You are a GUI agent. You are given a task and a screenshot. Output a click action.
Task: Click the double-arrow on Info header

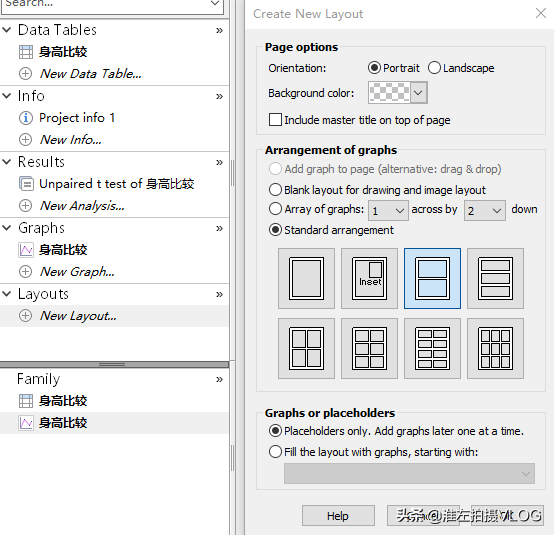pyautogui.click(x=219, y=96)
